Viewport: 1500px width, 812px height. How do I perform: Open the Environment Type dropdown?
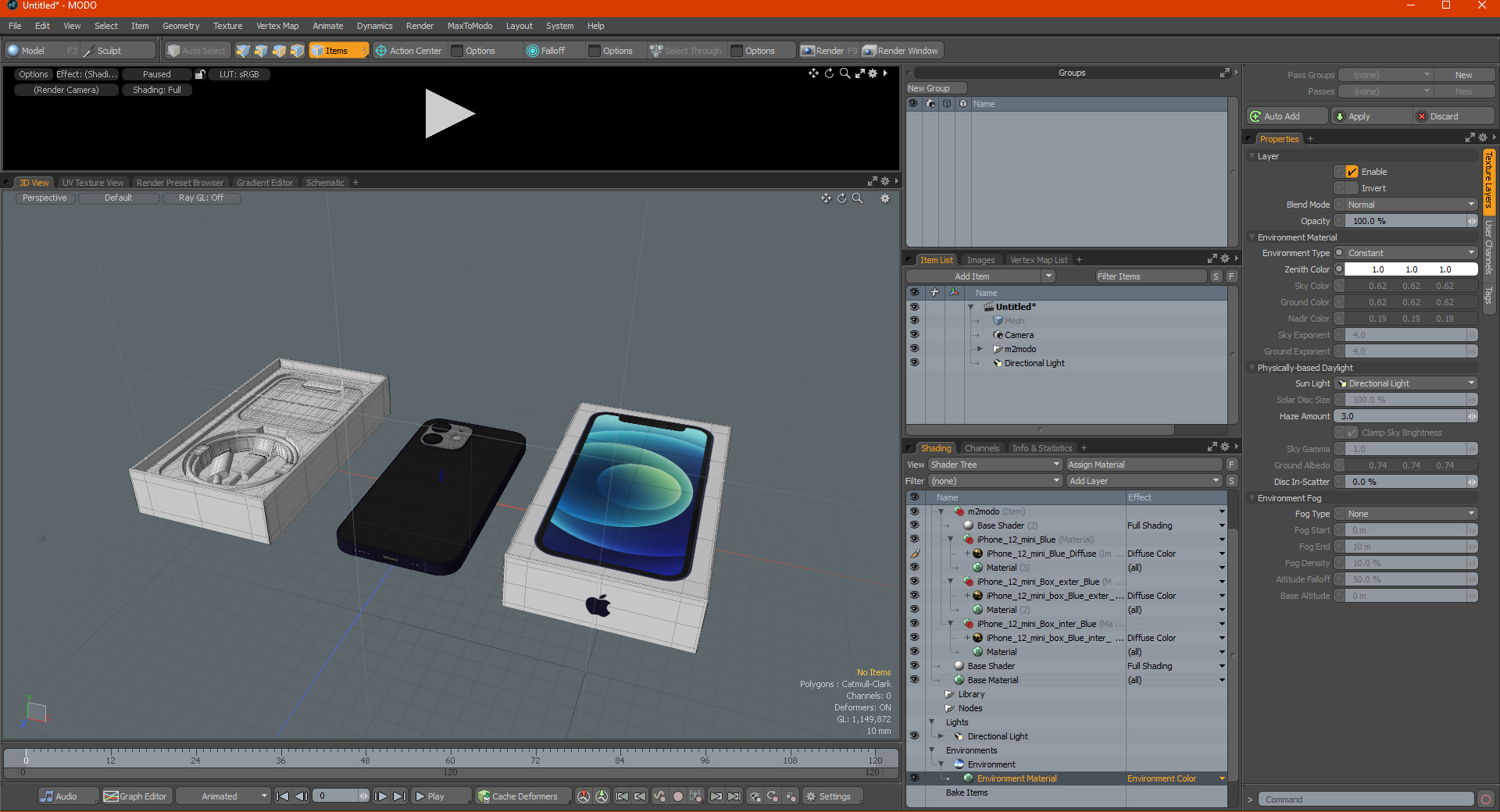tap(1411, 253)
